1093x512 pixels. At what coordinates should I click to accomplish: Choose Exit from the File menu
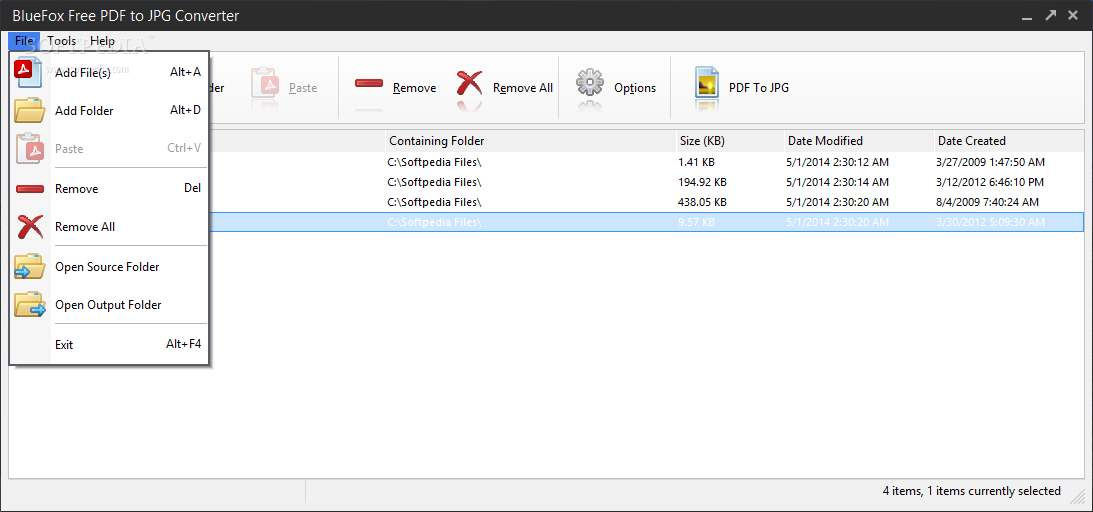coord(109,344)
